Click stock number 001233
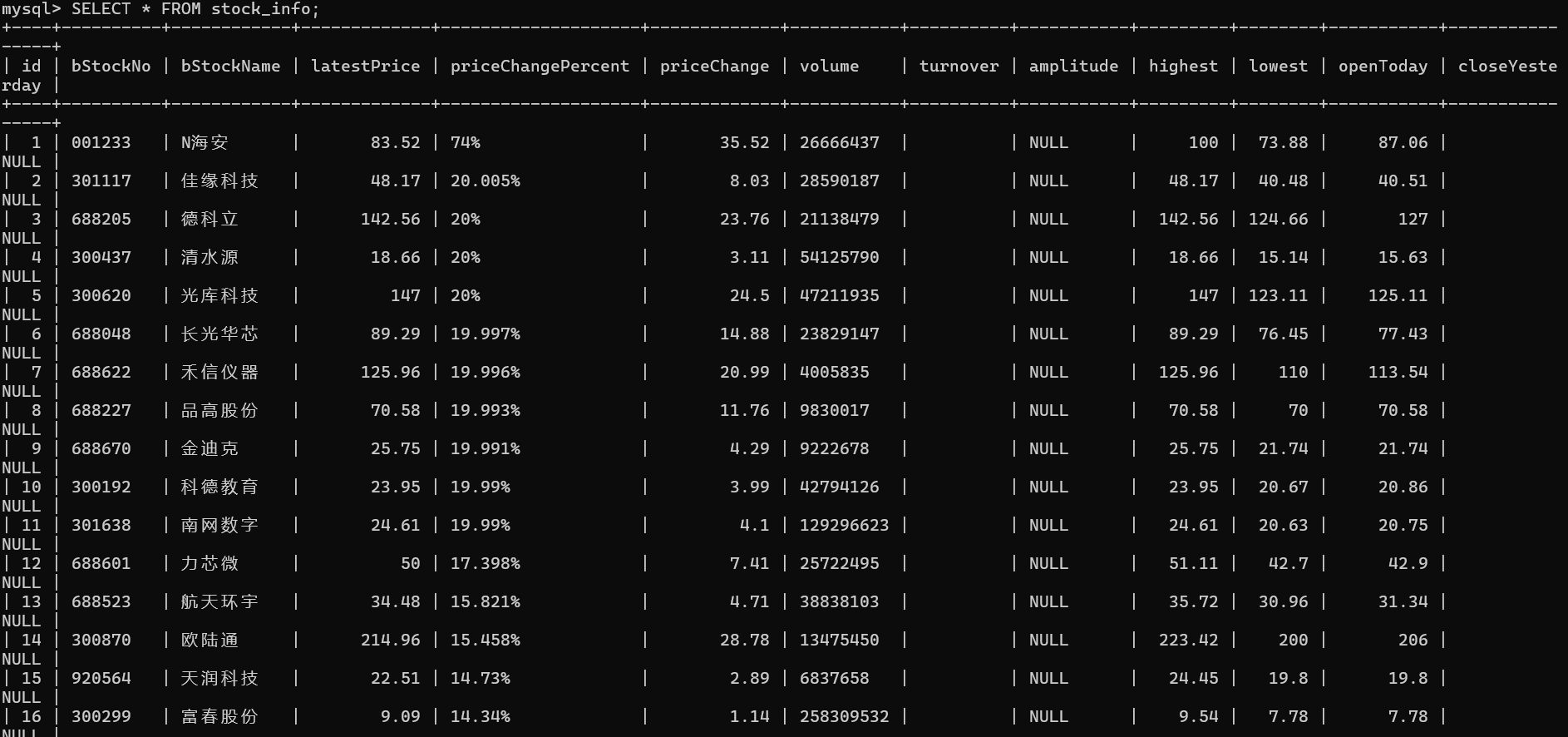The height and width of the screenshot is (737, 1568). 101,142
